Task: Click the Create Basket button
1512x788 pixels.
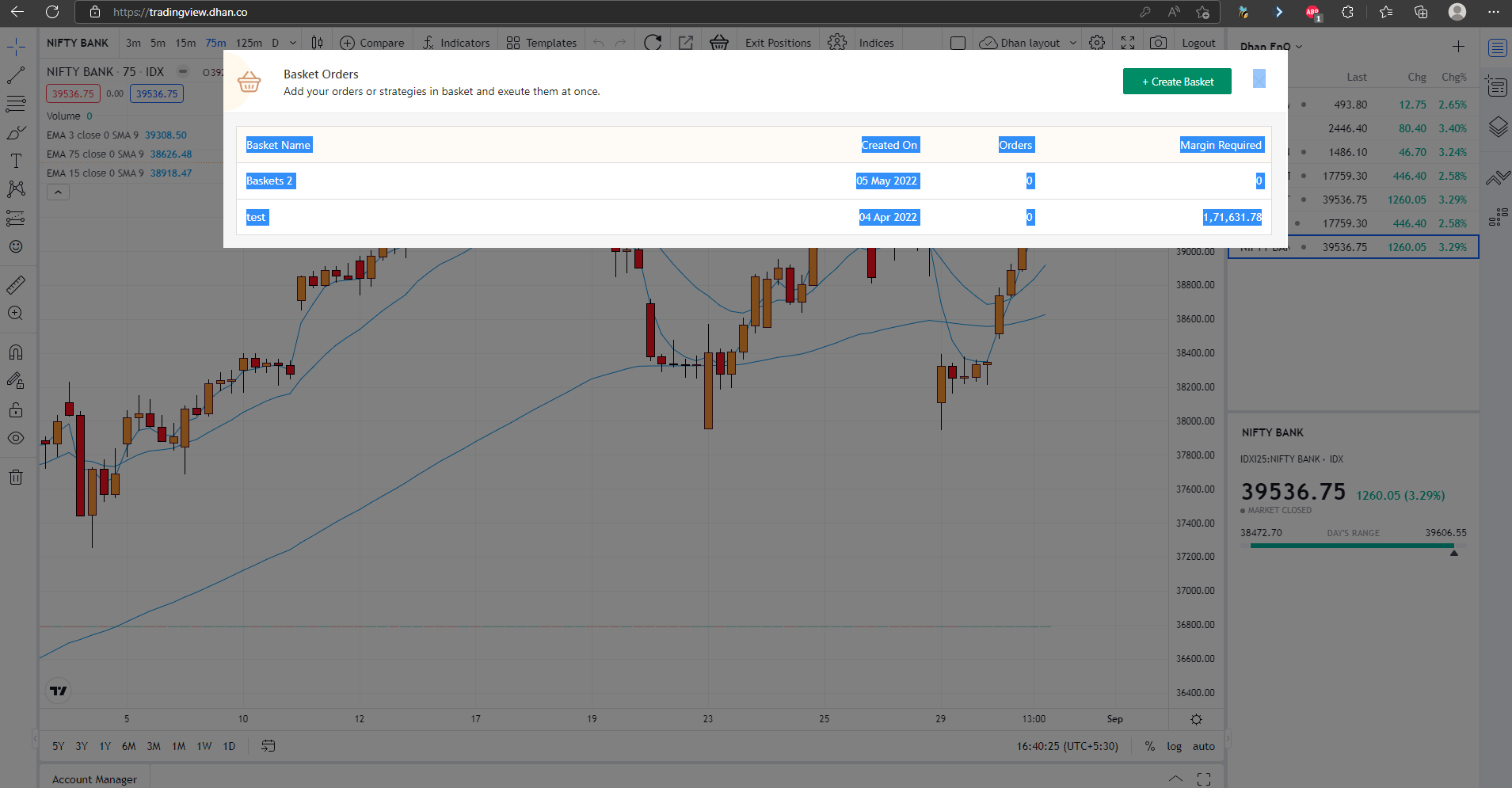Action: 1177,82
